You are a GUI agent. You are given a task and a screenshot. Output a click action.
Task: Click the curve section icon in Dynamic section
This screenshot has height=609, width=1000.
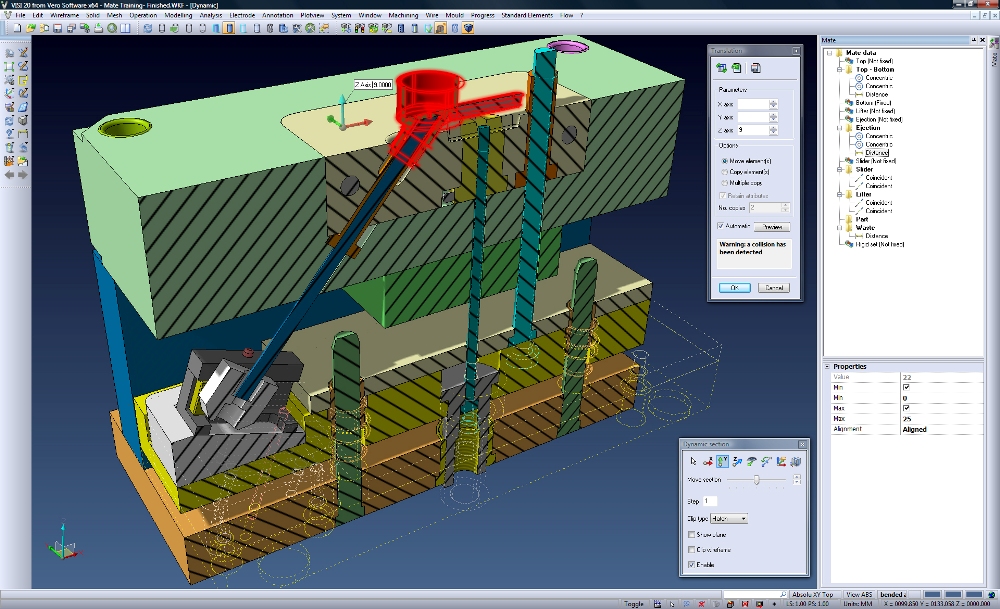pyautogui.click(x=767, y=461)
